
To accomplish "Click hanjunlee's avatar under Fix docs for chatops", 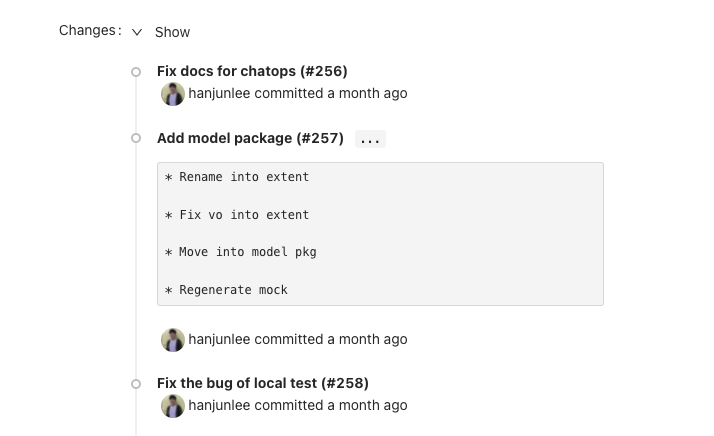I will (x=173, y=94).
